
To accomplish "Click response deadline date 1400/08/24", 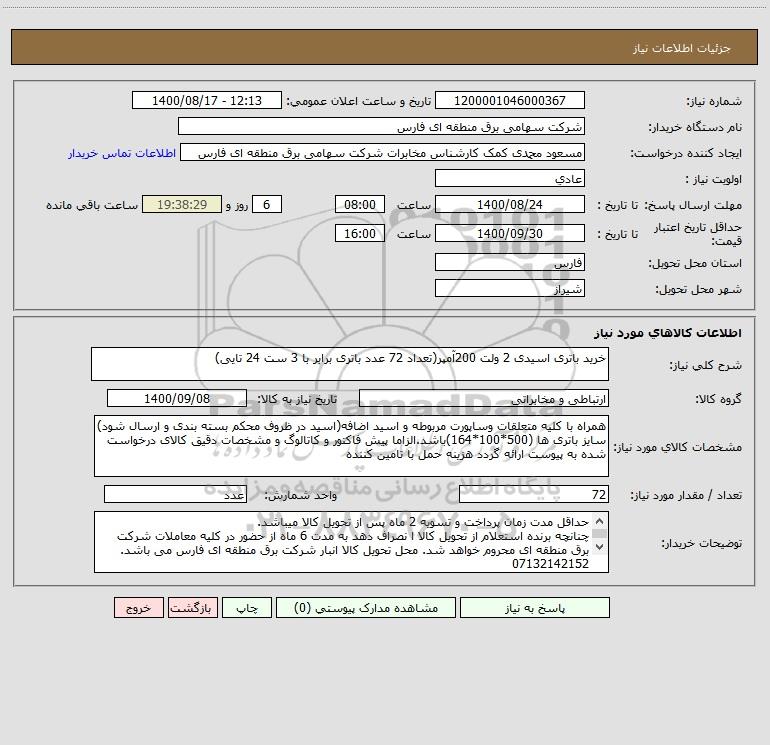I will point(510,204).
